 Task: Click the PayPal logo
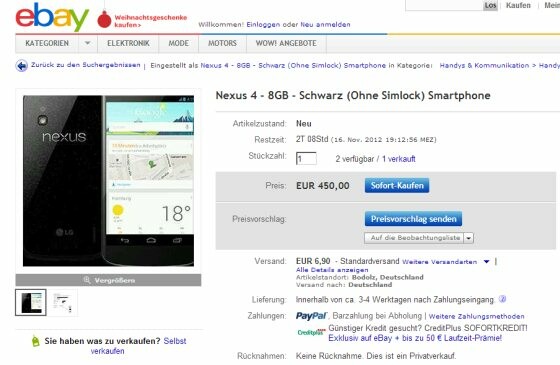click(x=311, y=316)
